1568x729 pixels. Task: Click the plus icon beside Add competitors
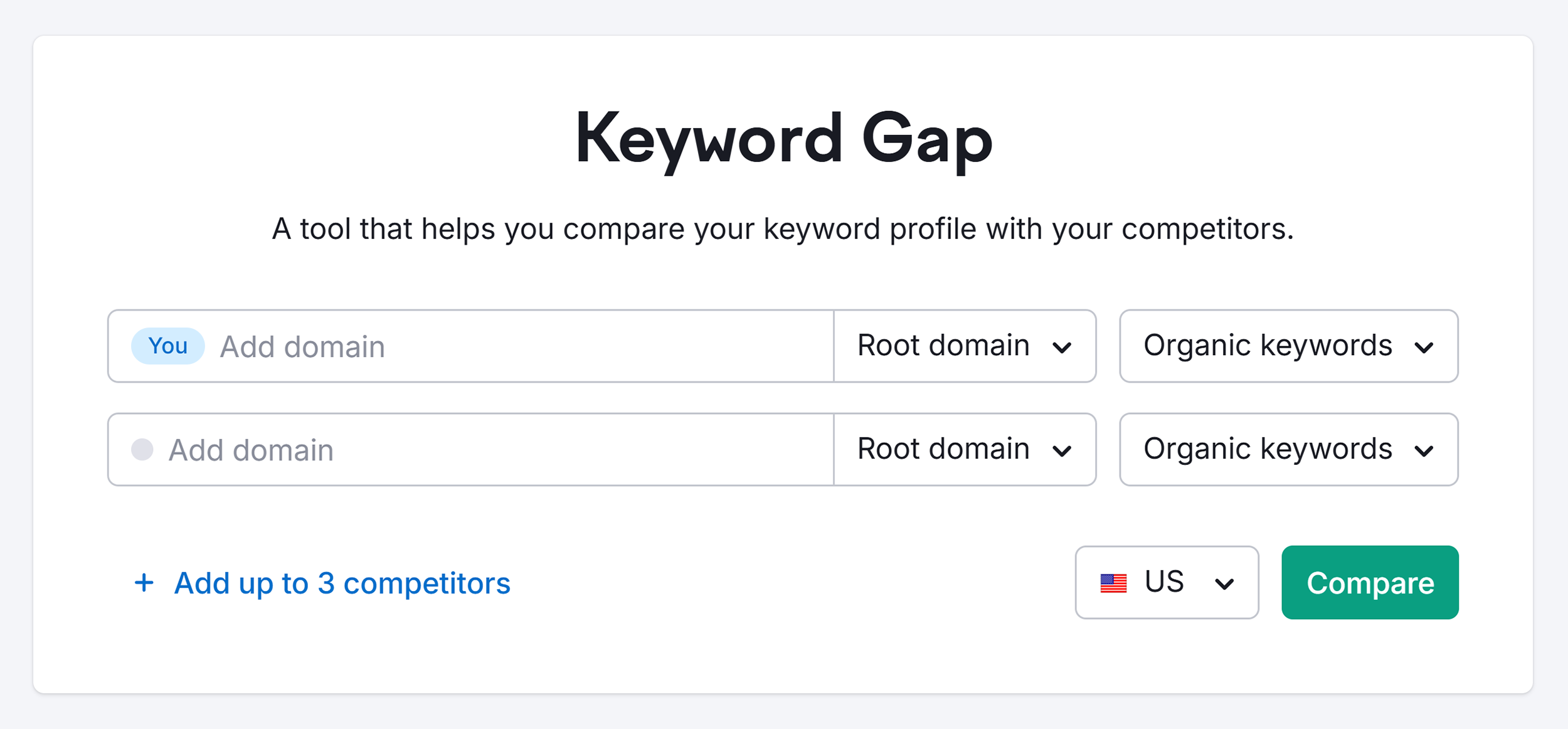144,583
